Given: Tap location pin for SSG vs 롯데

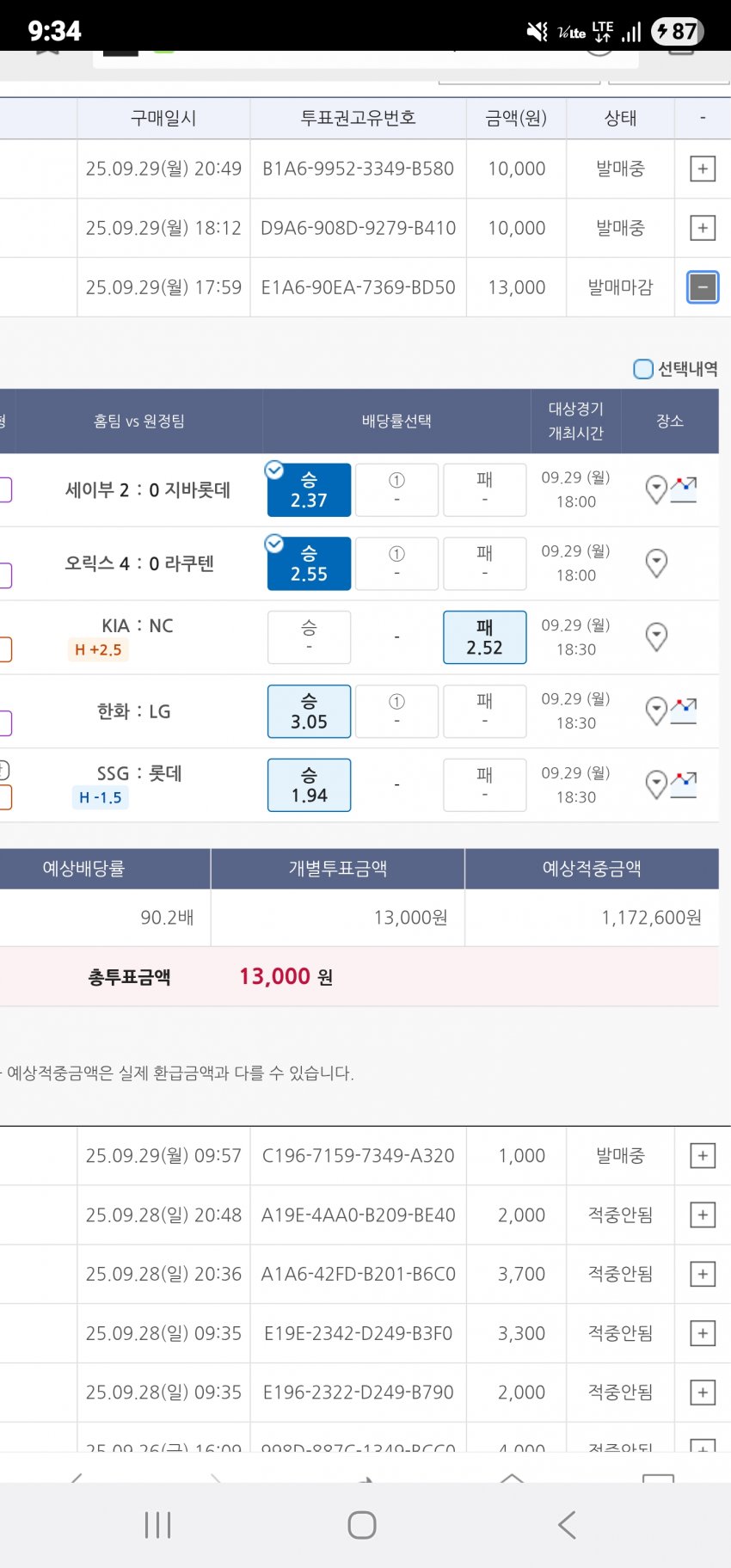Looking at the screenshot, I should [656, 784].
